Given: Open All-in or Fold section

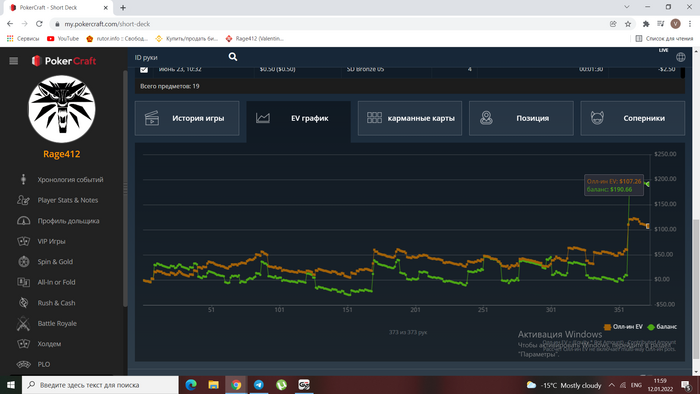Looking at the screenshot, I should pyautogui.click(x=56, y=282).
